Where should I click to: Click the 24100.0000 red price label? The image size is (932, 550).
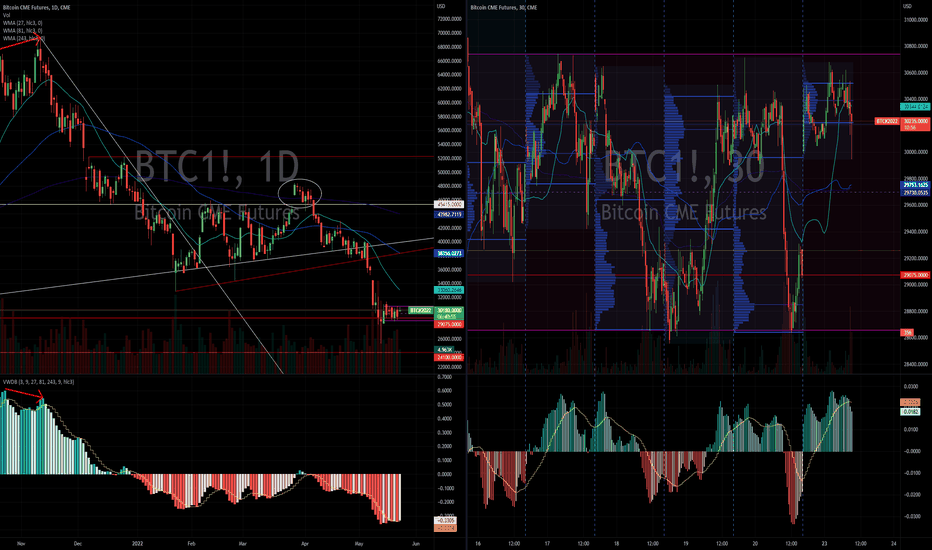449,357
